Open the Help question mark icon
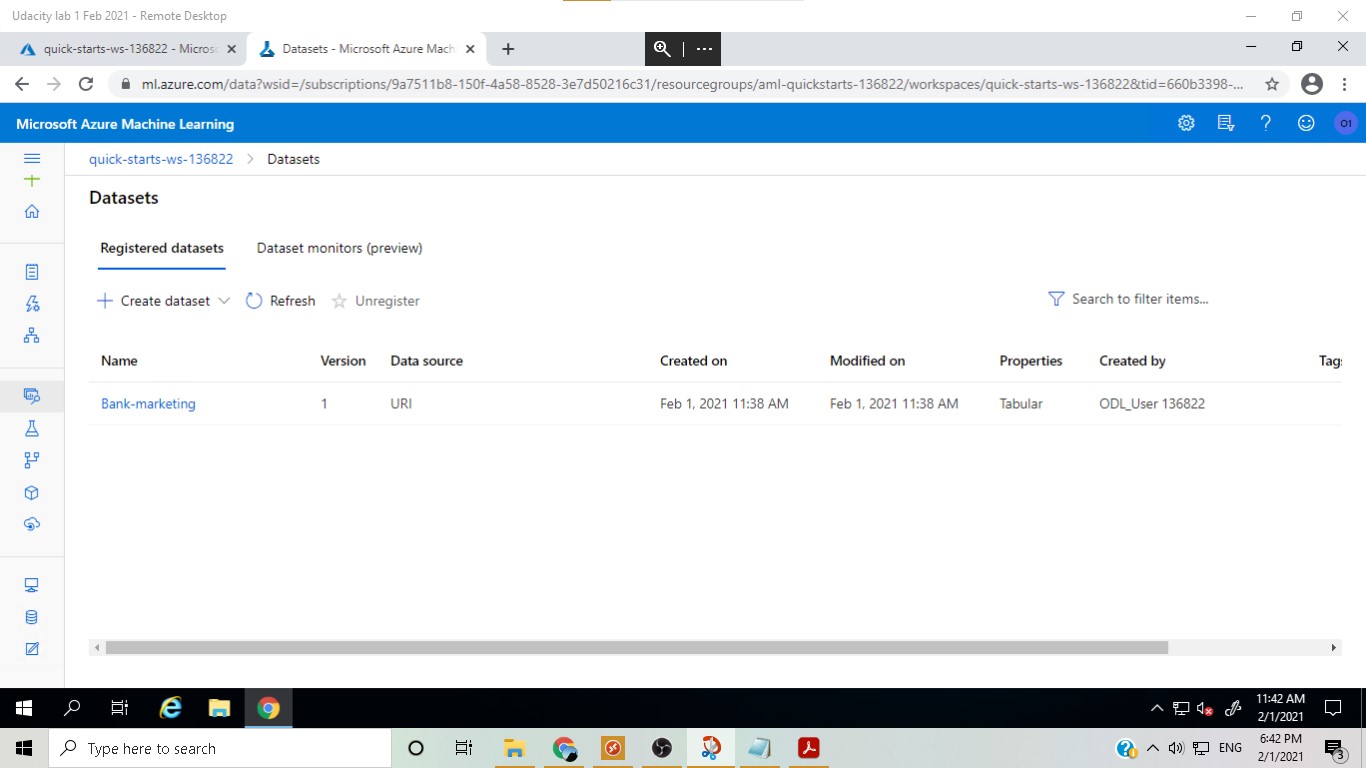This screenshot has height=768, width=1366. point(1266,123)
